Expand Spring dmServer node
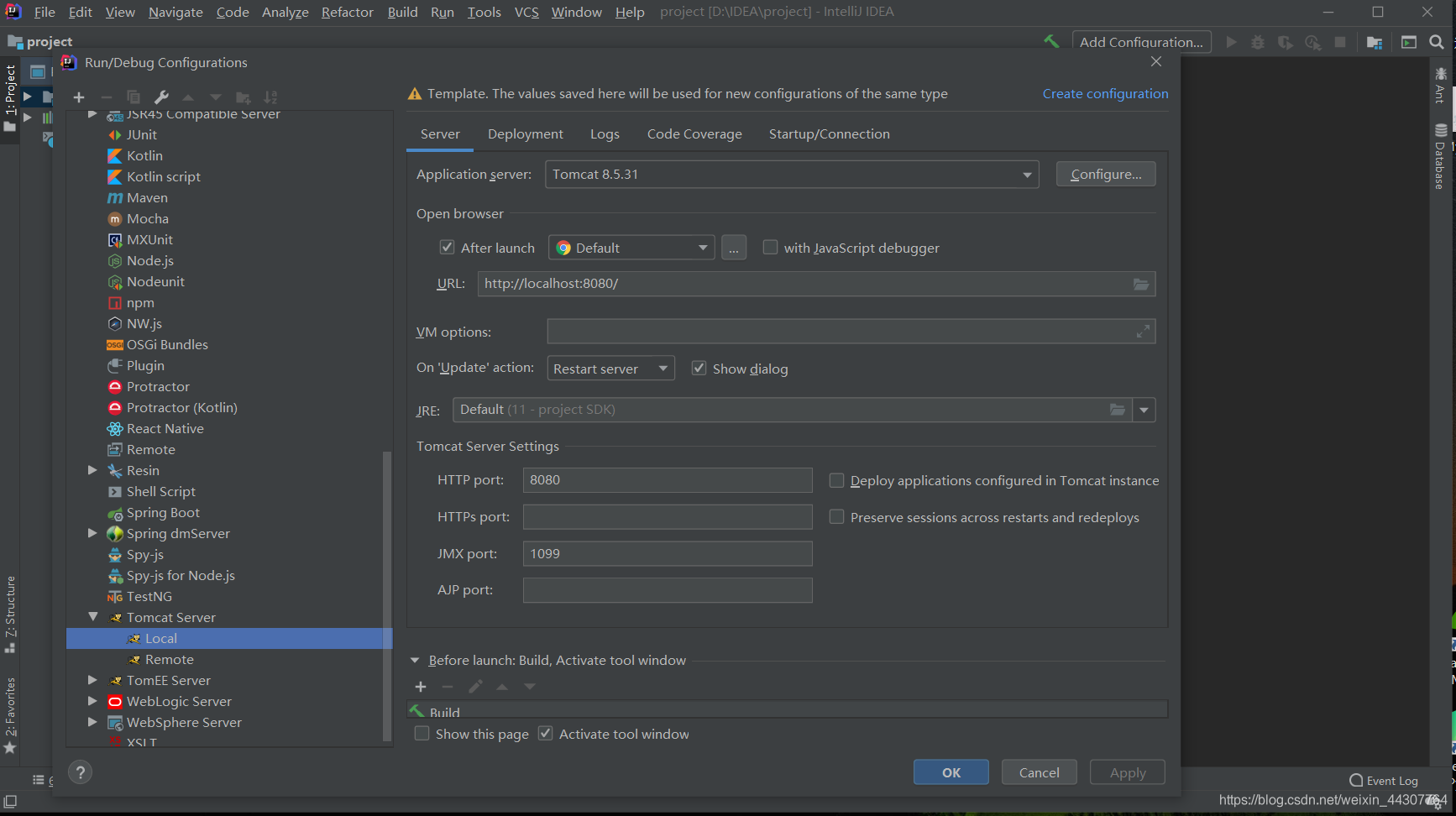The width and height of the screenshot is (1456, 816). [x=93, y=533]
